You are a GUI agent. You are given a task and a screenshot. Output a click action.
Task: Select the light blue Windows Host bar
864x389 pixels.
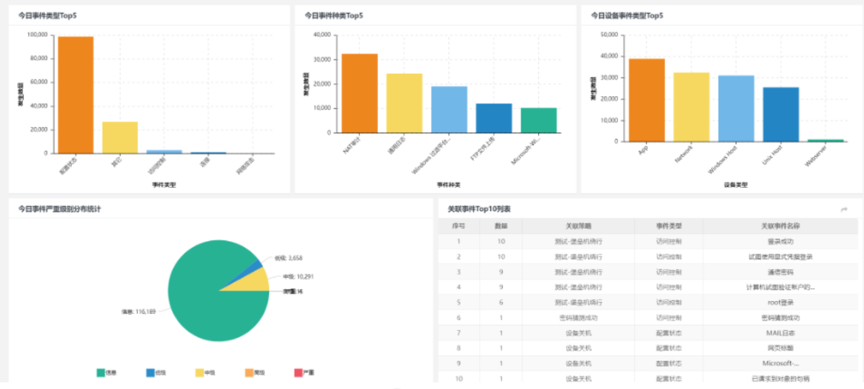pos(736,109)
